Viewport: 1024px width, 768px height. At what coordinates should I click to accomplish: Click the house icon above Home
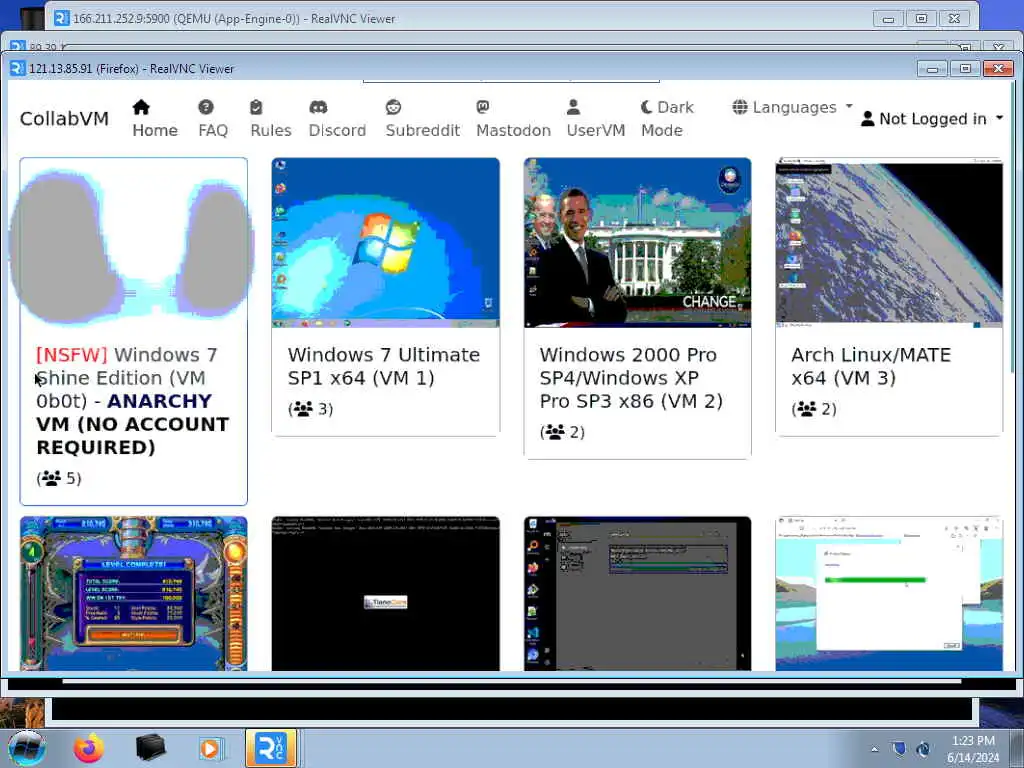click(141, 107)
